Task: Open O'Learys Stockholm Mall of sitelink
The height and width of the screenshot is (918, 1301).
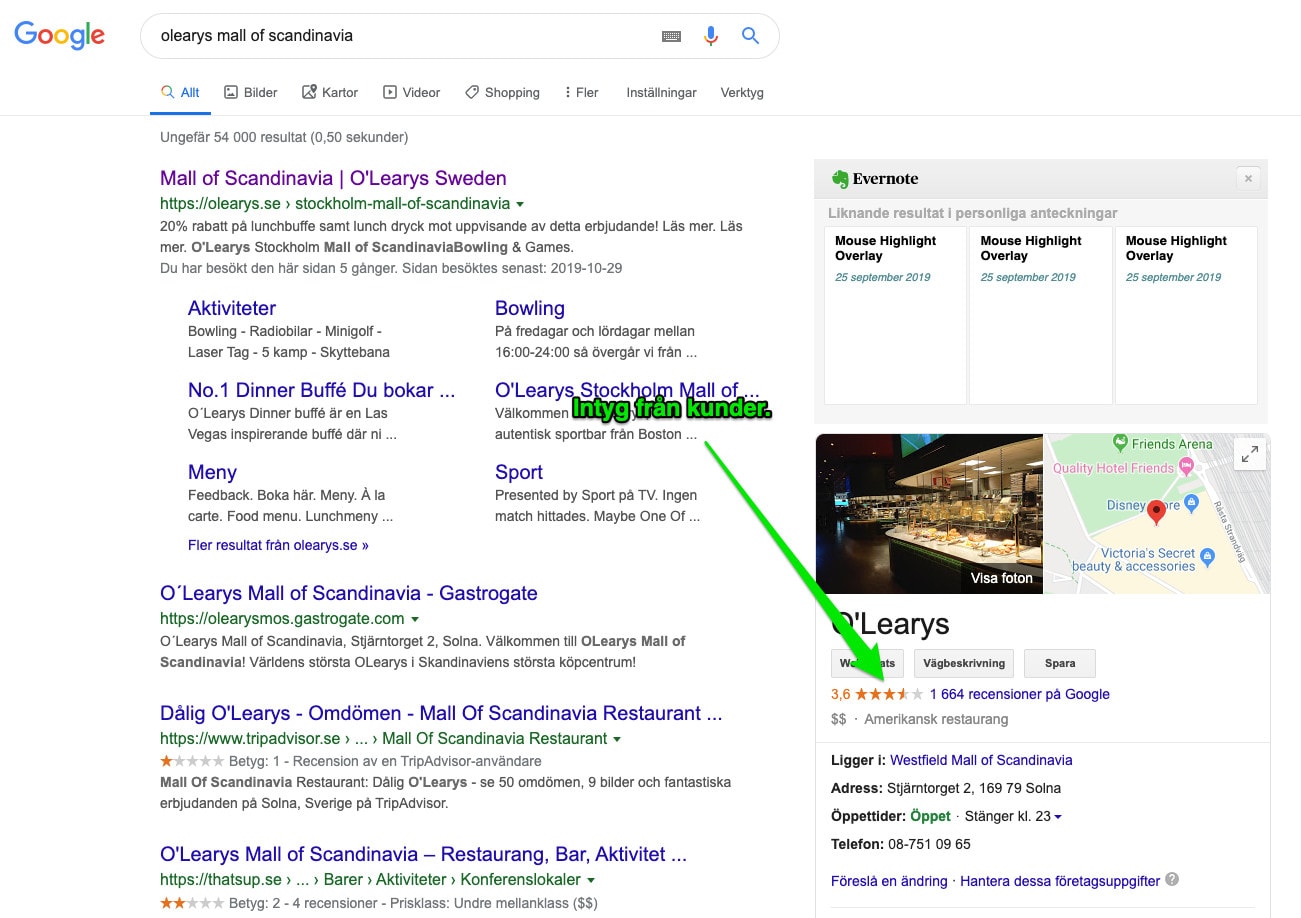Action: (627, 390)
